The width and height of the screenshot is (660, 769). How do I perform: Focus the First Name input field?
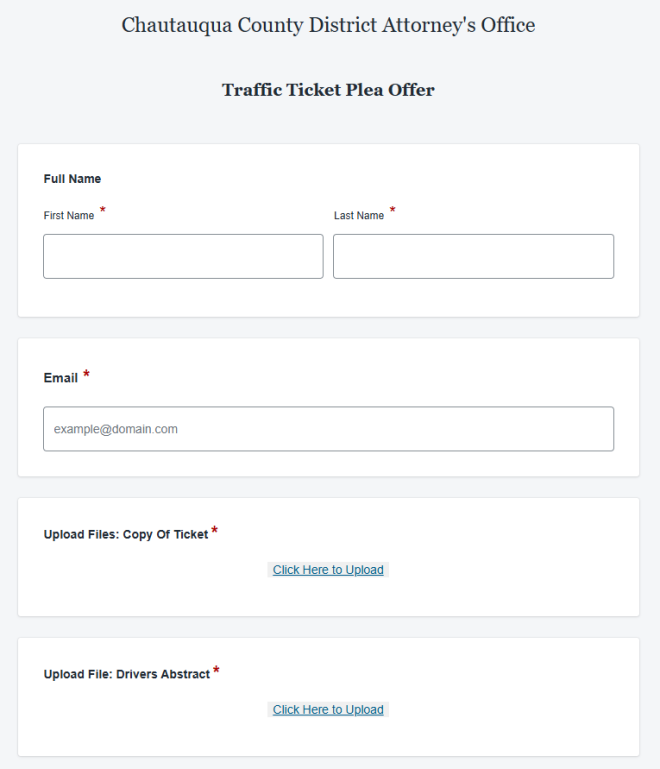coord(183,256)
